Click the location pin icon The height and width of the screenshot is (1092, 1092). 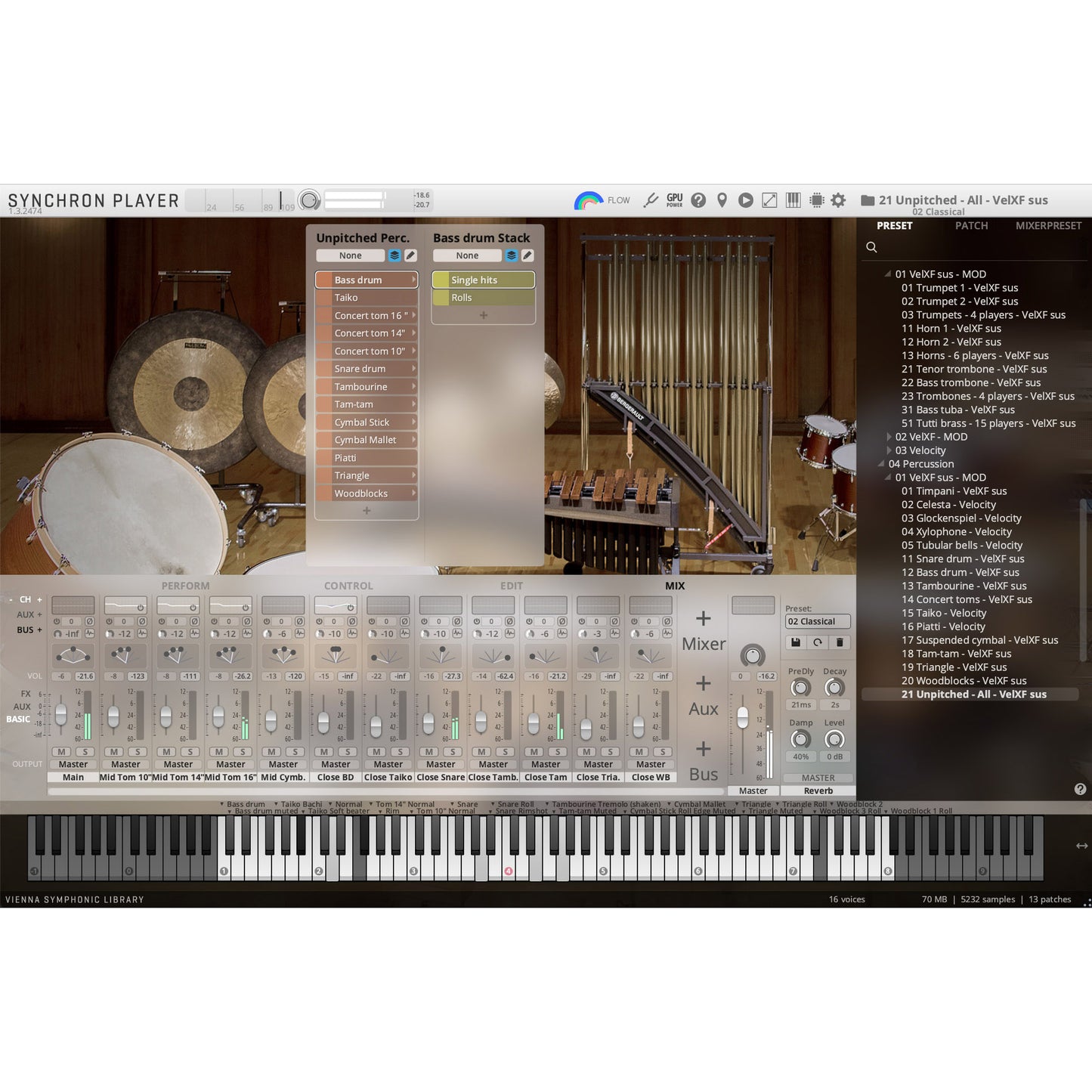[x=722, y=200]
